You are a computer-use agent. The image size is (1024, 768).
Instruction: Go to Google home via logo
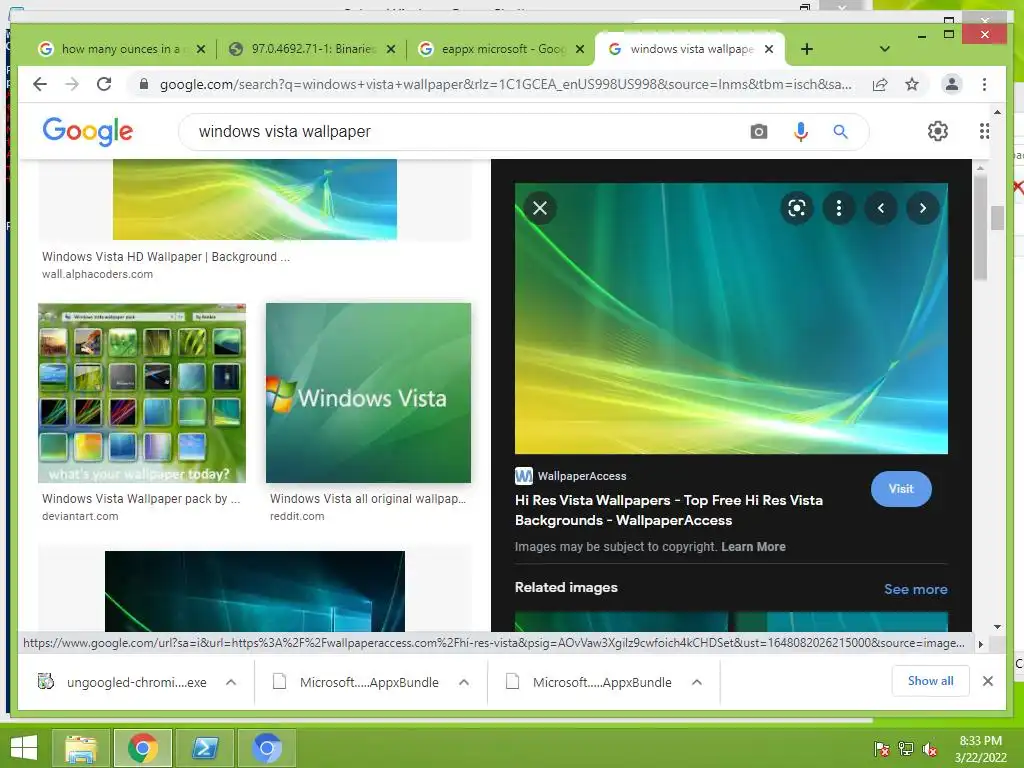tap(88, 131)
